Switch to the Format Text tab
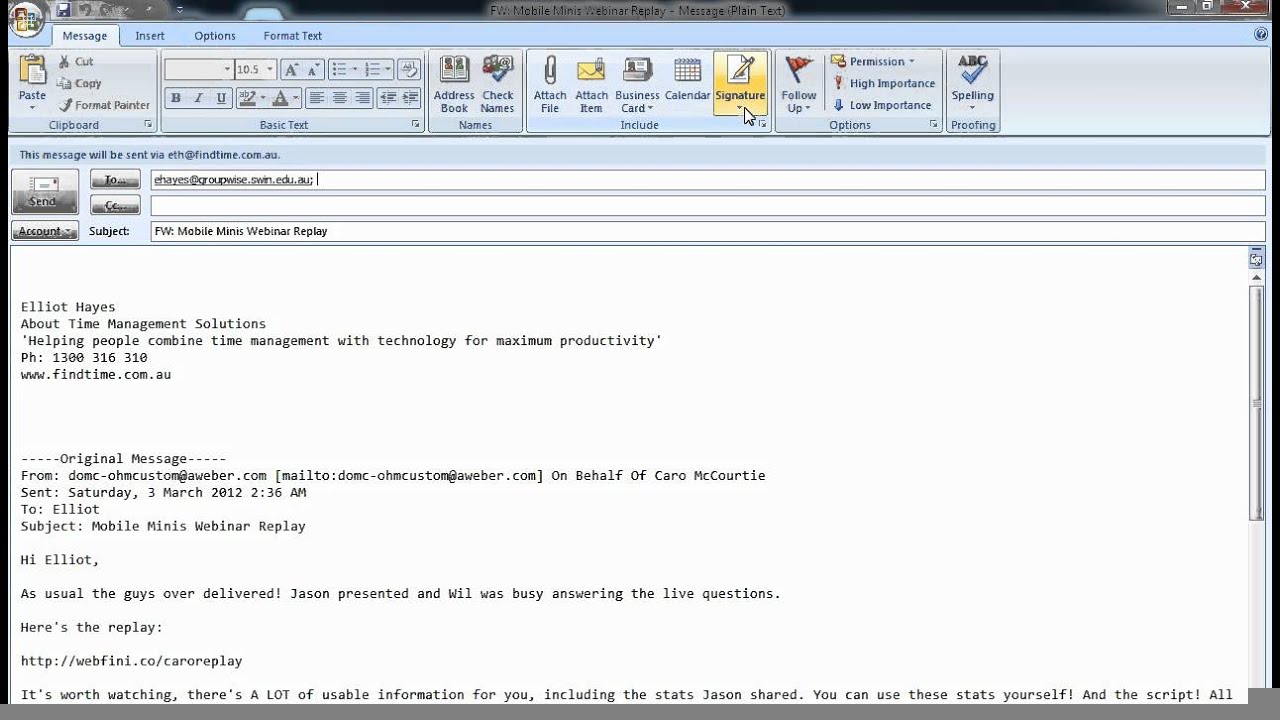Image resolution: width=1280 pixels, height=720 pixels. [x=293, y=35]
